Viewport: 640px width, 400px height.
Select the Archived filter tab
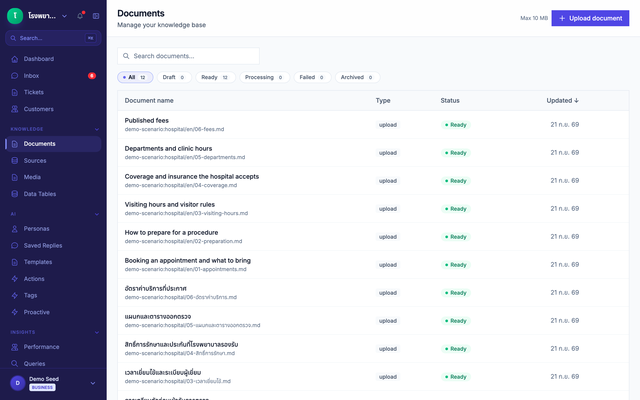(x=357, y=77)
